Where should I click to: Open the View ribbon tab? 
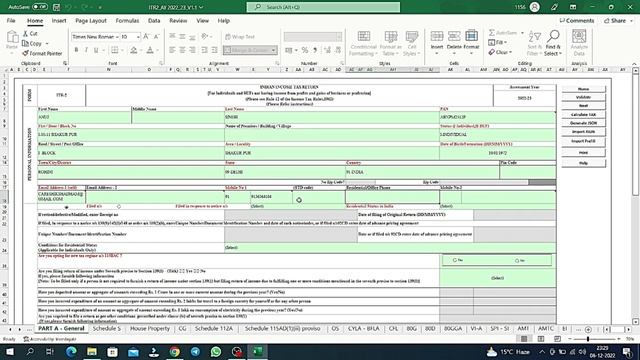tap(202, 20)
